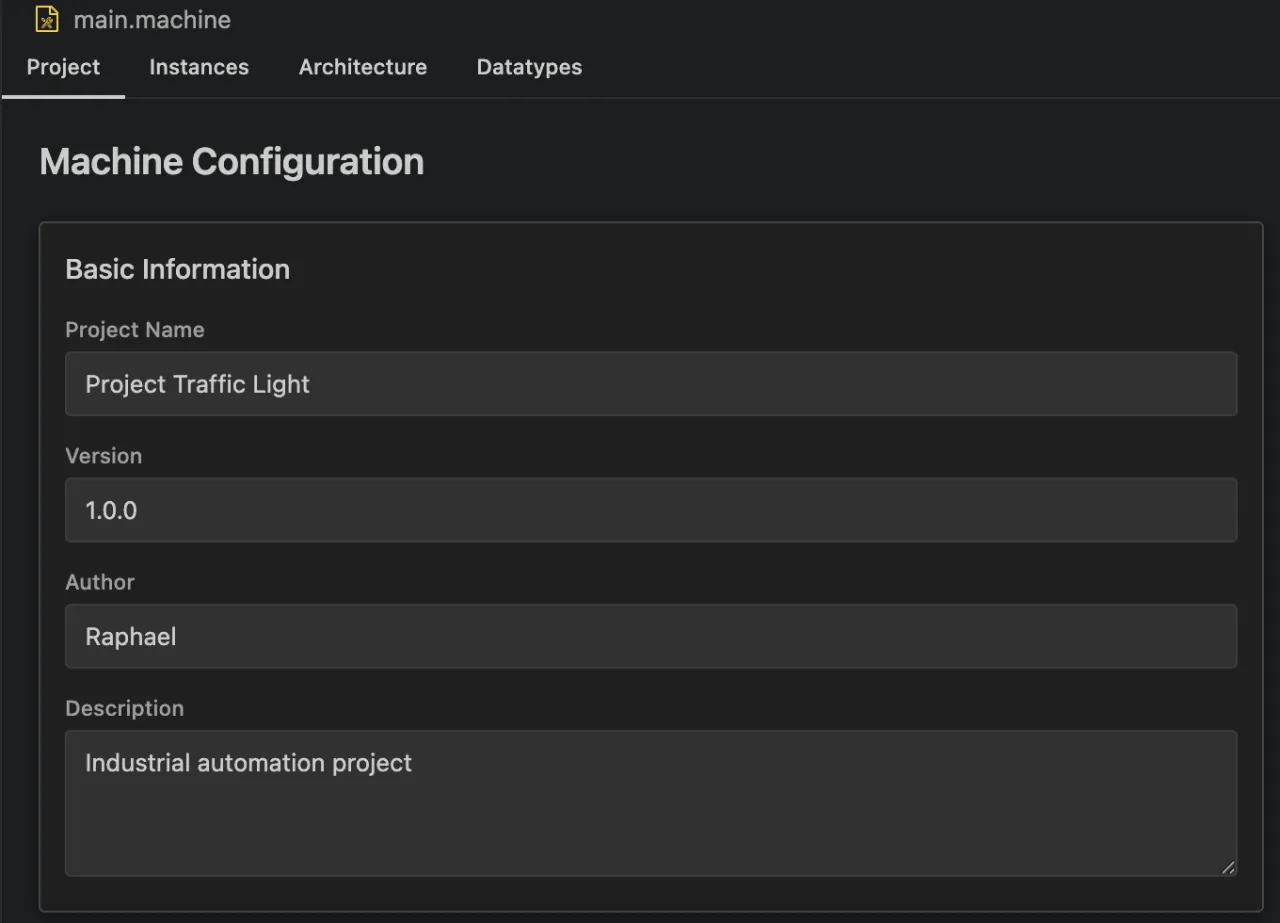Click the main.machine file icon
Screen dimensions: 1280x923
tap(47, 19)
